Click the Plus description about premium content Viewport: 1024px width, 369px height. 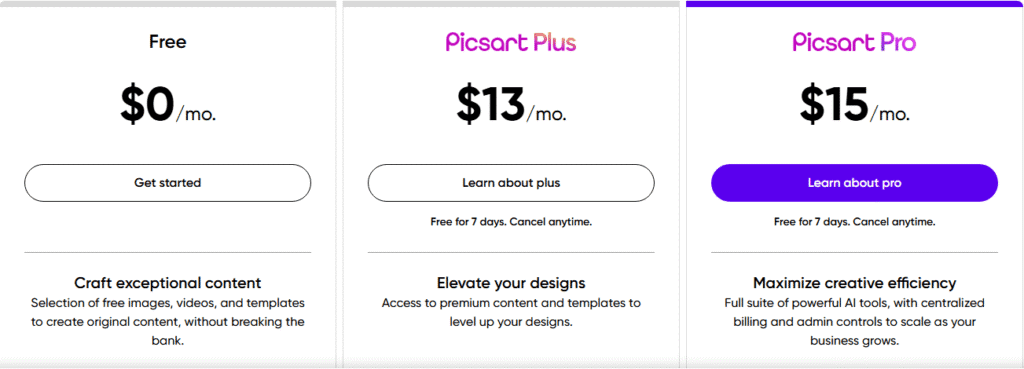[511, 313]
